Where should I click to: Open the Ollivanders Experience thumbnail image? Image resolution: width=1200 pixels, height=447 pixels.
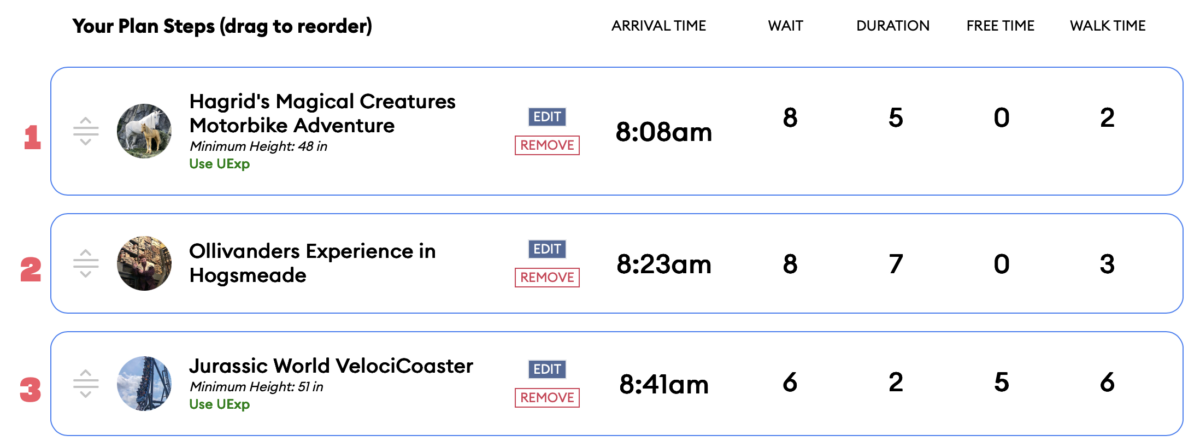144,263
